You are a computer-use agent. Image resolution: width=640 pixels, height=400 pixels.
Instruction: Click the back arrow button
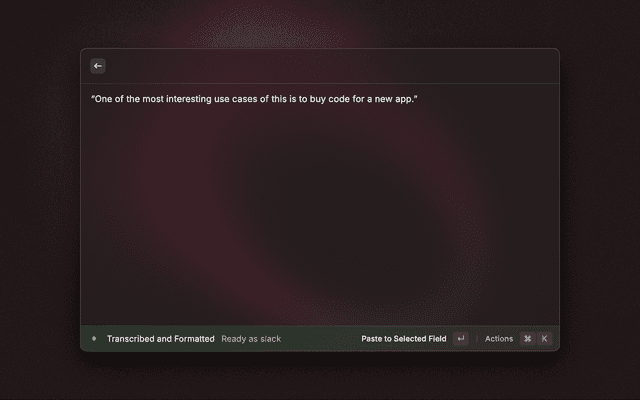pos(98,66)
